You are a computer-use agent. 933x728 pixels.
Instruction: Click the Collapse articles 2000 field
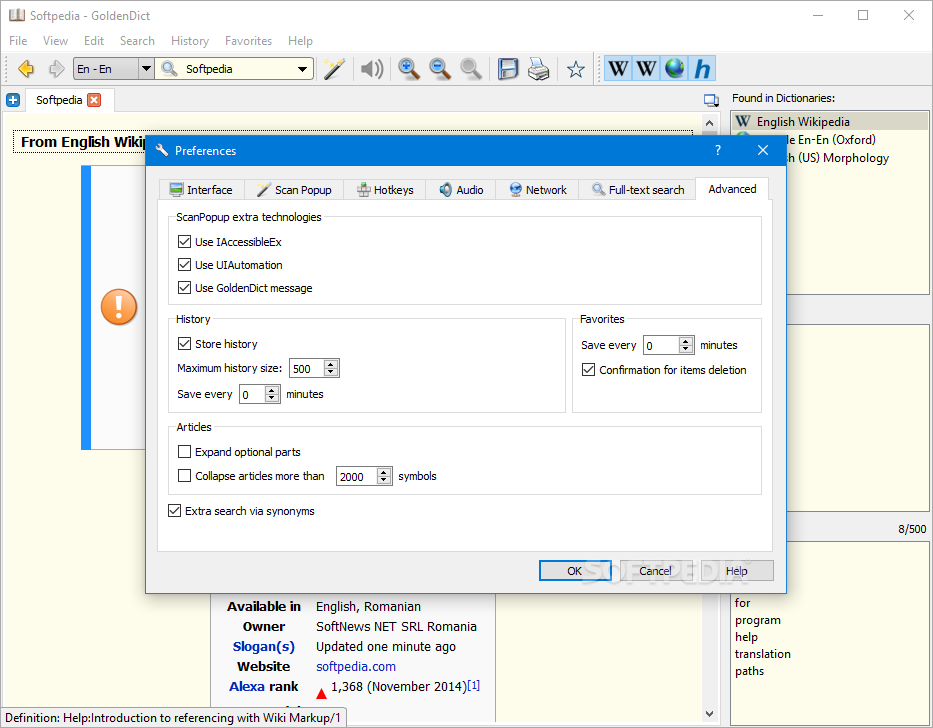pyautogui.click(x=356, y=476)
